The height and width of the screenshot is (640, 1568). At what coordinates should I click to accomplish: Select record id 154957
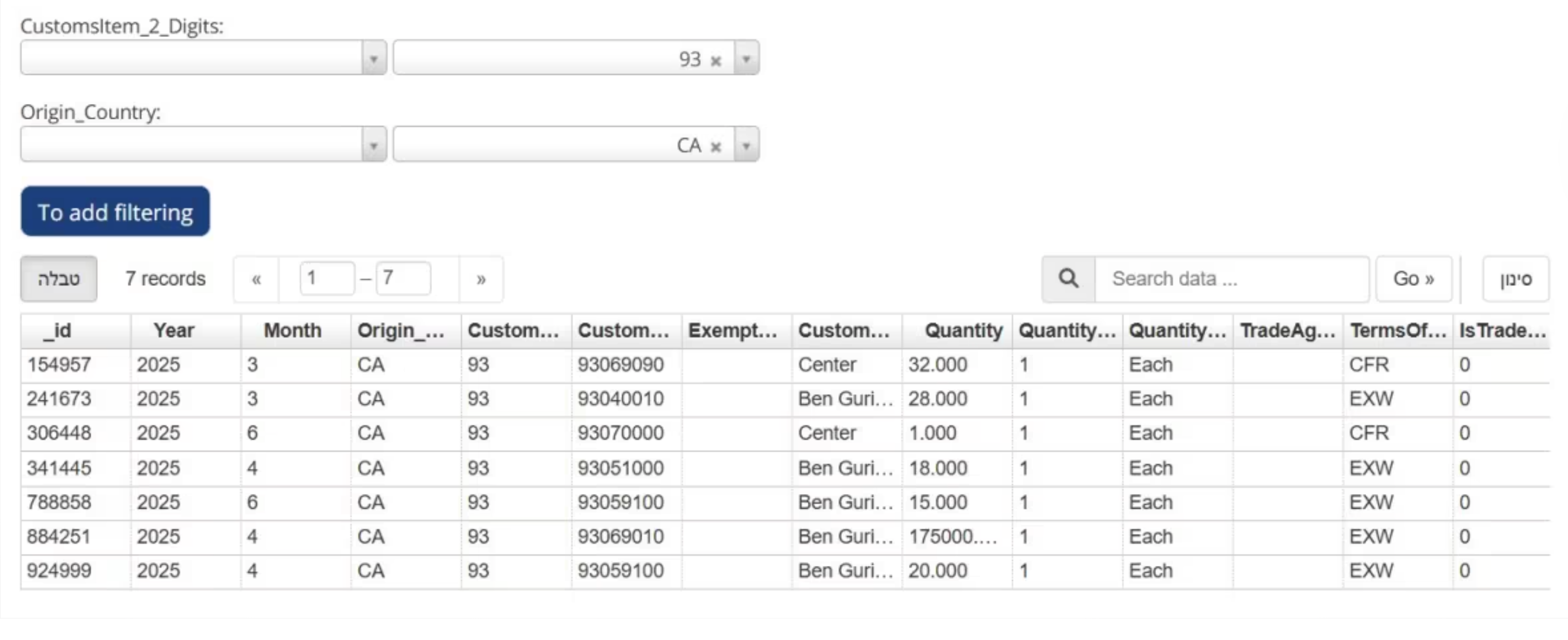[x=59, y=365]
